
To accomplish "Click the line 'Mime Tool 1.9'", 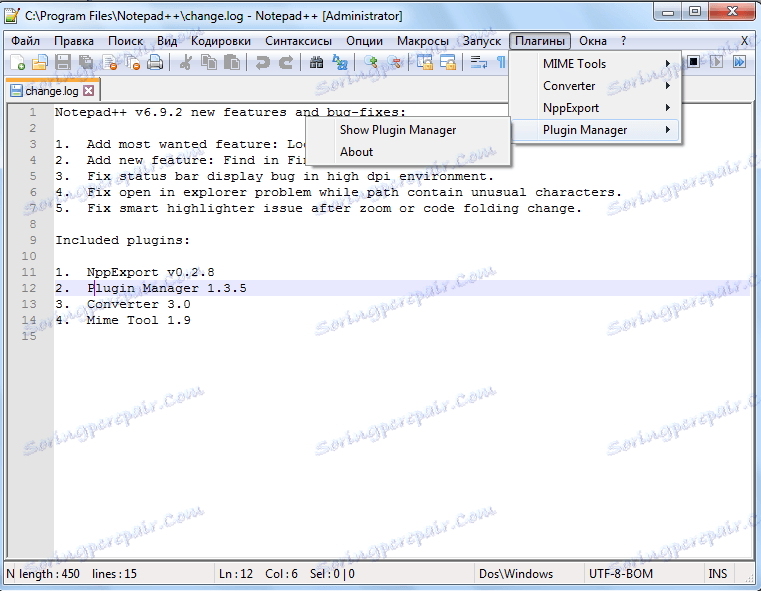I will (x=138, y=320).
